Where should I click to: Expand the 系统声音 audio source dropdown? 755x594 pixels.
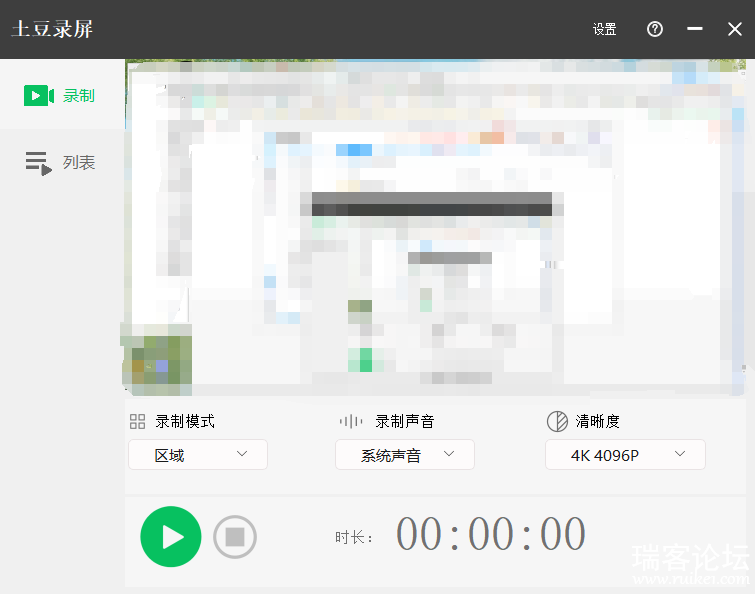(x=405, y=454)
